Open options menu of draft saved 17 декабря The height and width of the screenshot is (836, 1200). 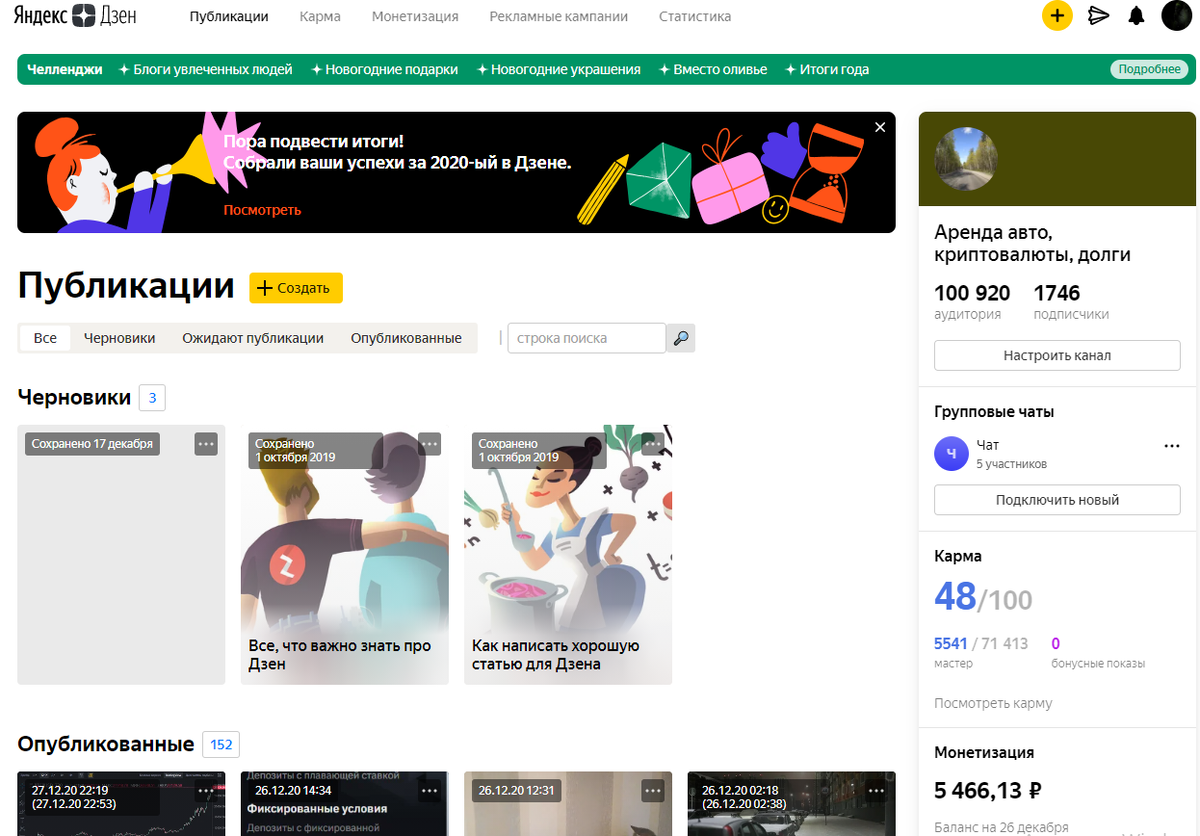pos(206,444)
